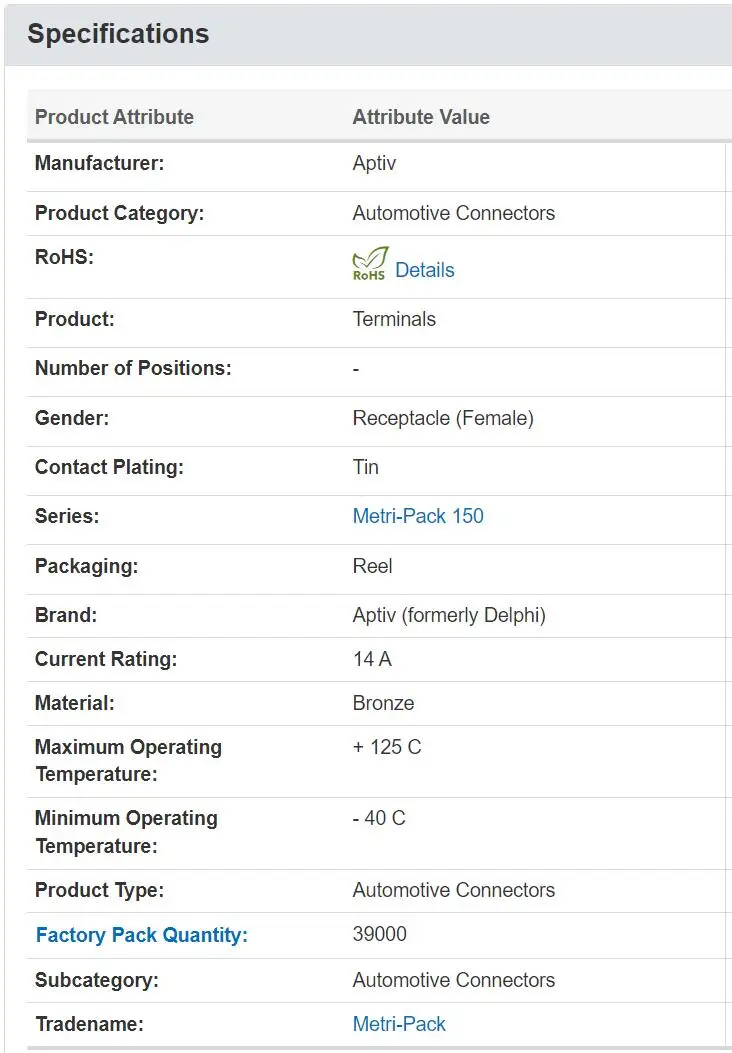Screen dimensions: 732x1053
Task: Click the Reel packaging value
Action: (372, 566)
